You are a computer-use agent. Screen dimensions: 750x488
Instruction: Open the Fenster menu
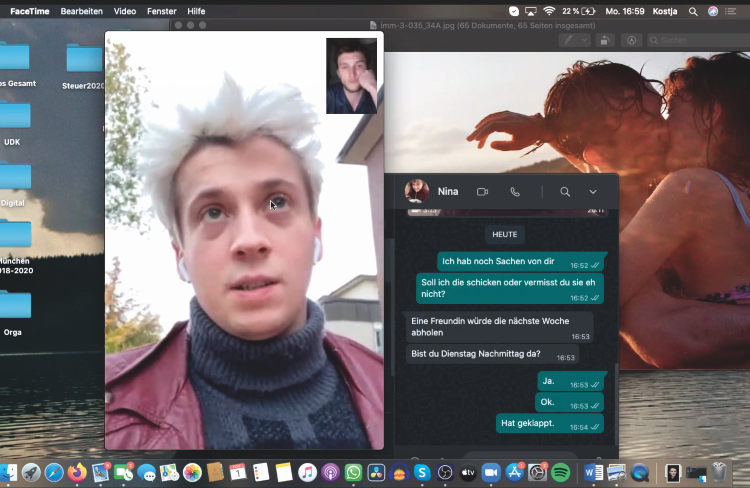tap(162, 11)
